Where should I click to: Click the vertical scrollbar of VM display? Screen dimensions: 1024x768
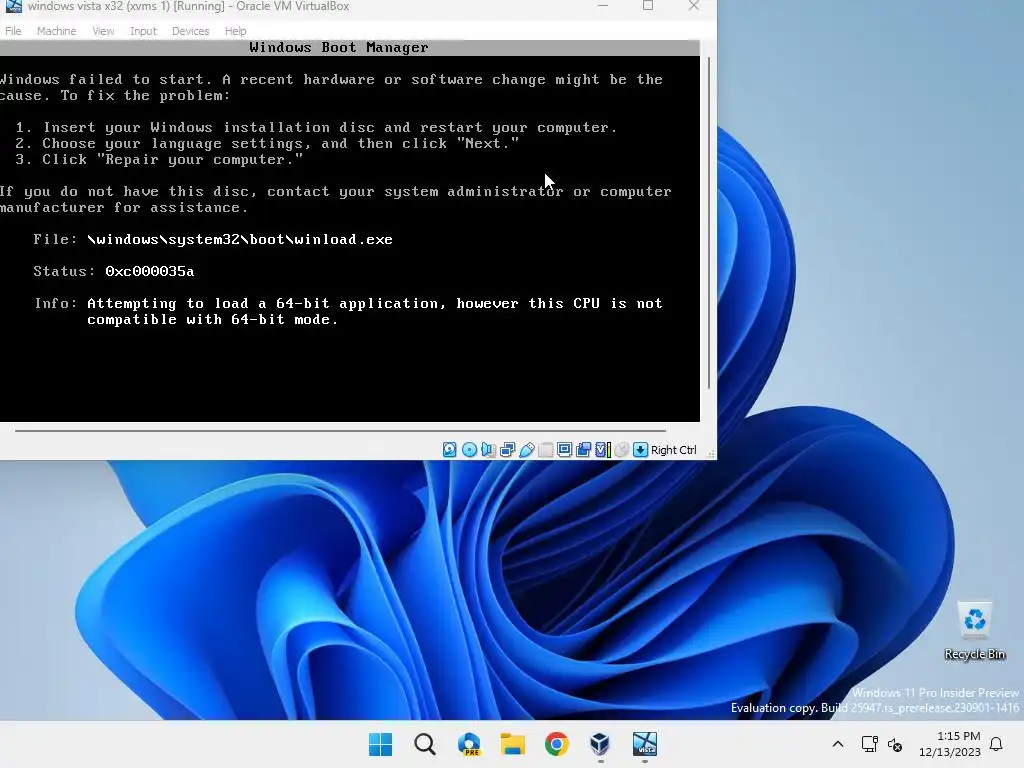(709, 223)
